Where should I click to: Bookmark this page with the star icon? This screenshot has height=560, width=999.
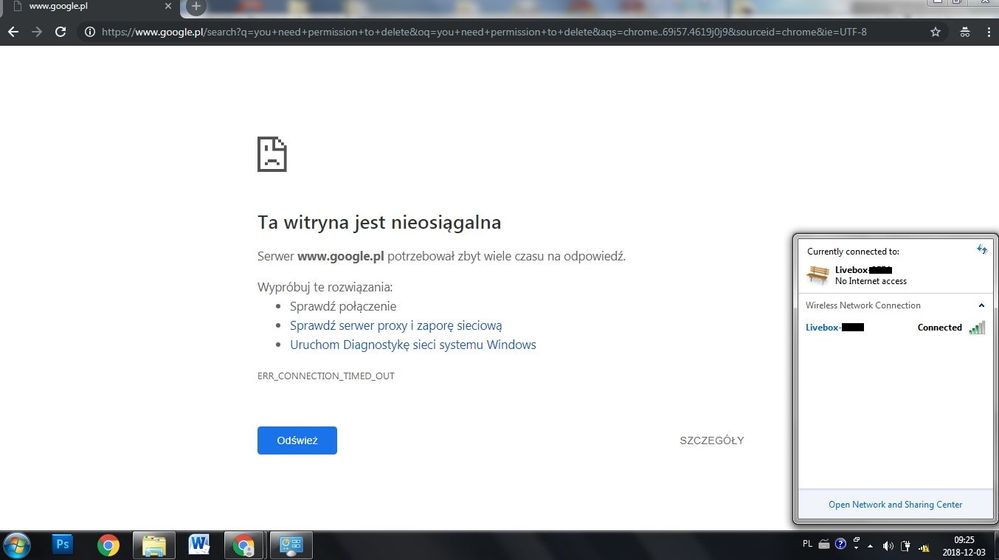935,32
